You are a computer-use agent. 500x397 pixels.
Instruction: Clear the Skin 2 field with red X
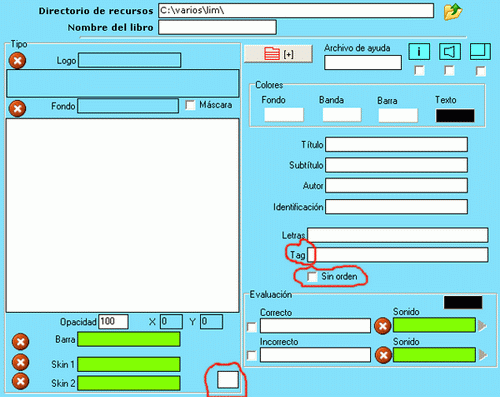click(20, 381)
